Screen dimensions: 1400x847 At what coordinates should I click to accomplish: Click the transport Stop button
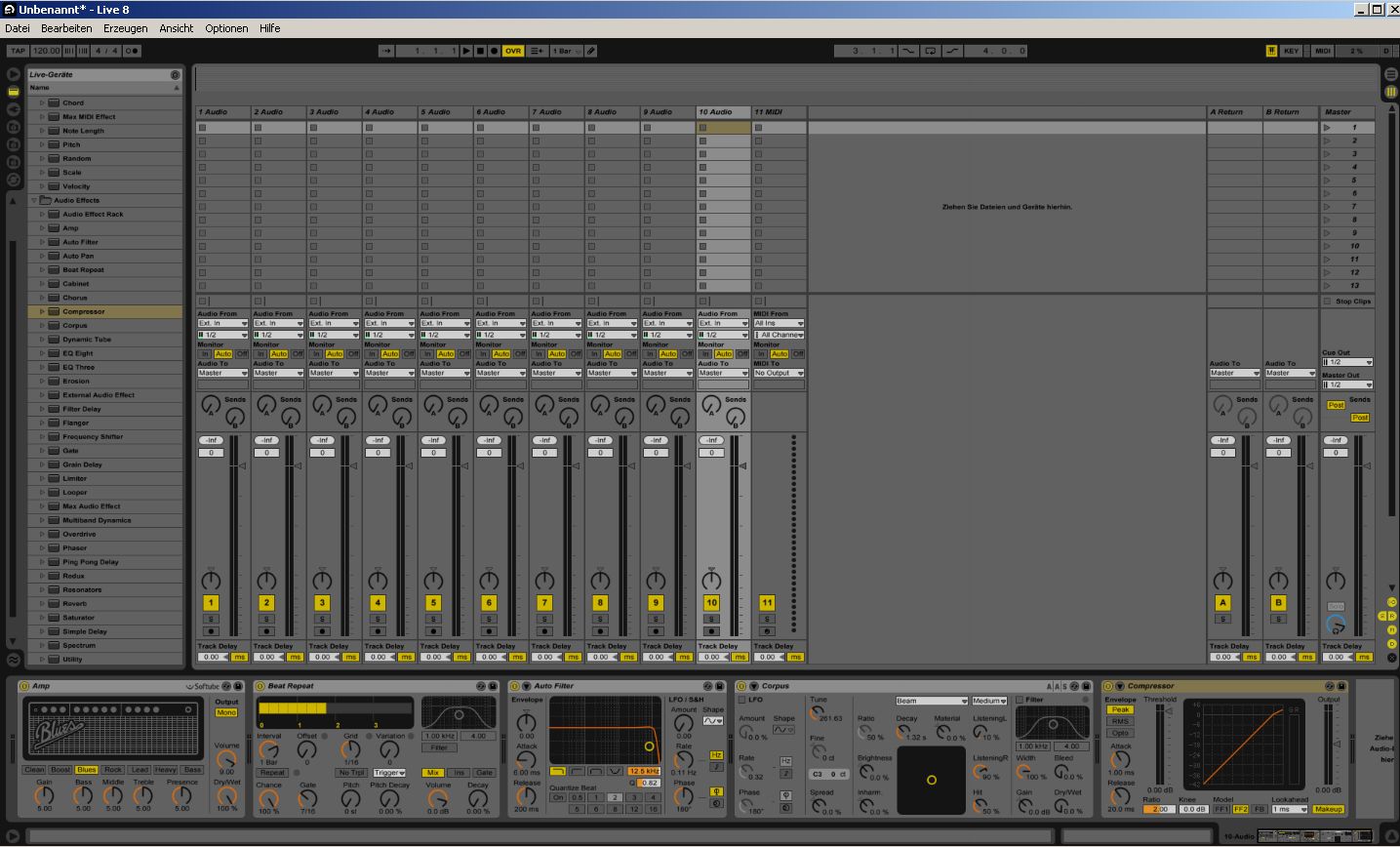click(x=480, y=51)
